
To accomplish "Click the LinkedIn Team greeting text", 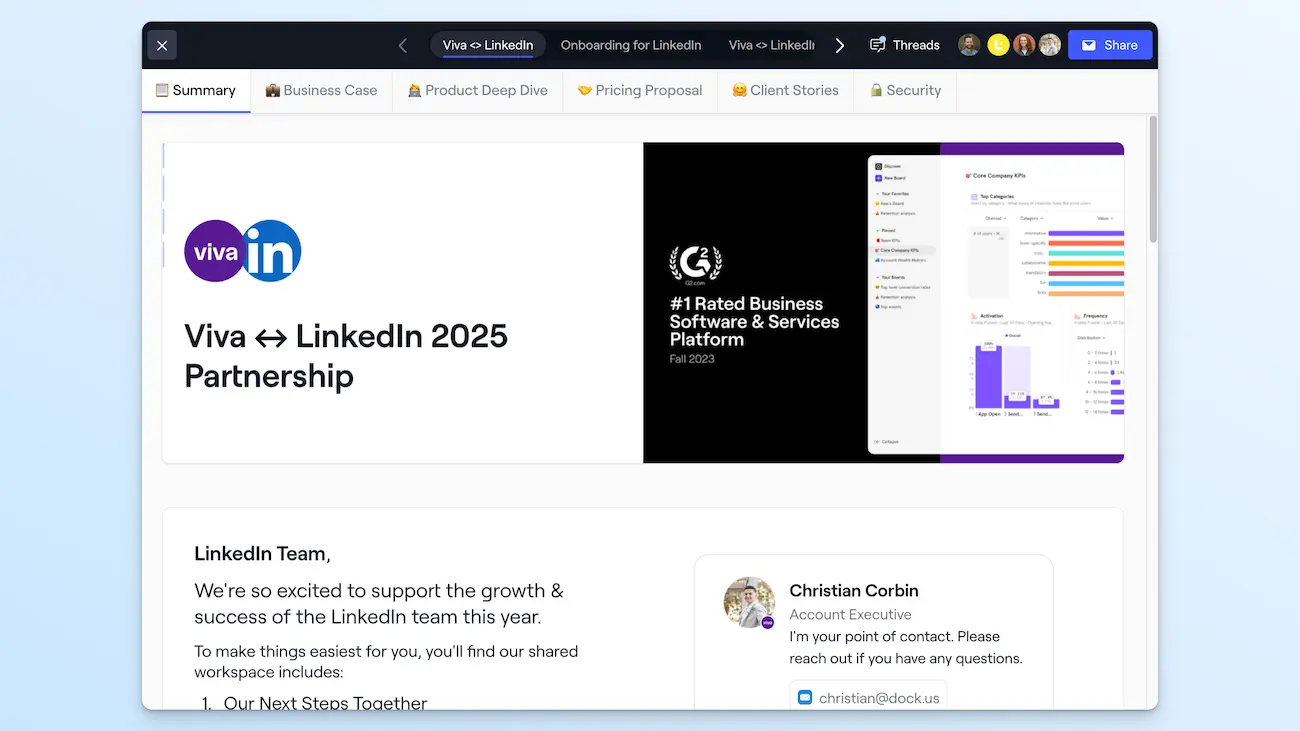I will (262, 553).
